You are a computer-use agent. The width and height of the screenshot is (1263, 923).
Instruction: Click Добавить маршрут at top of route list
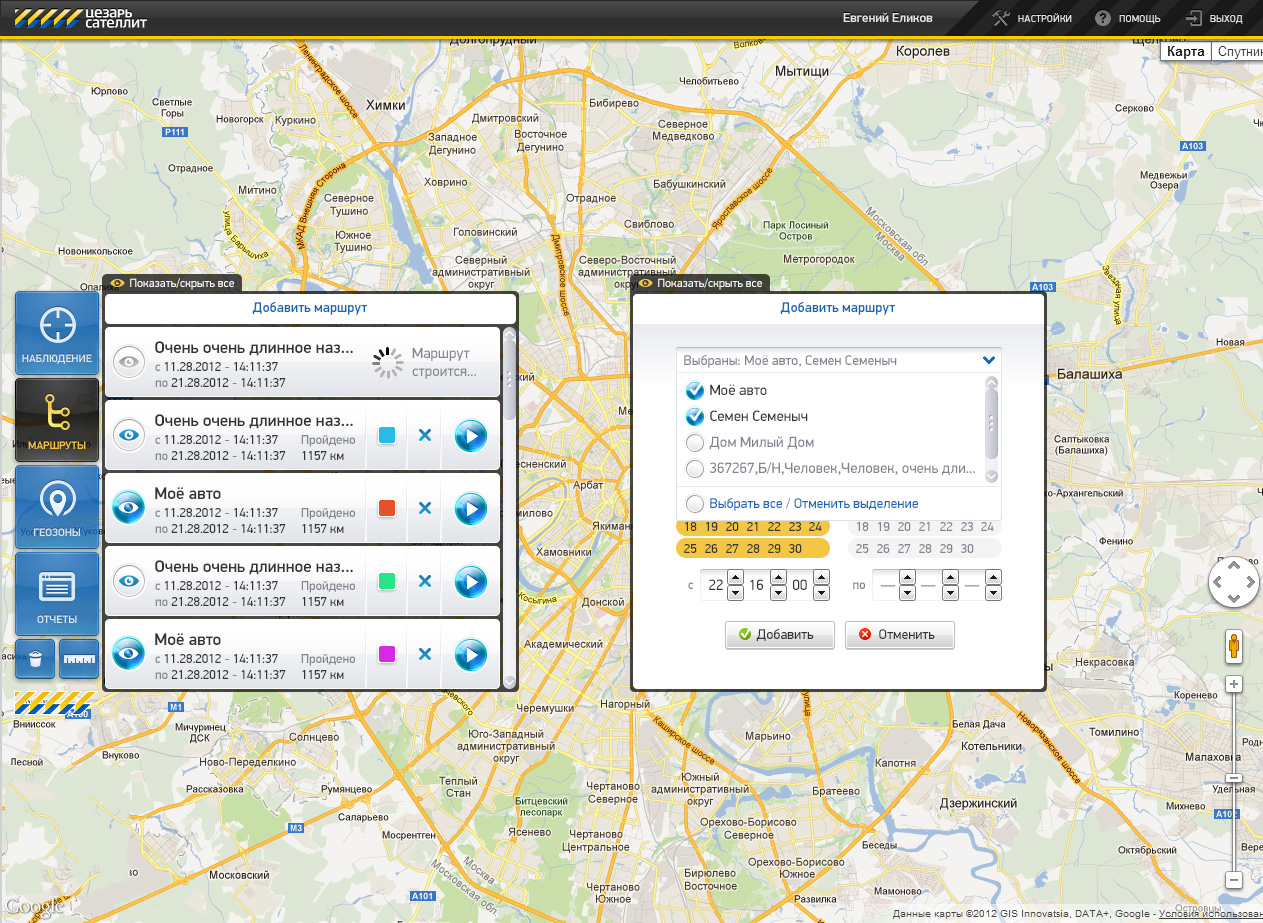point(310,308)
